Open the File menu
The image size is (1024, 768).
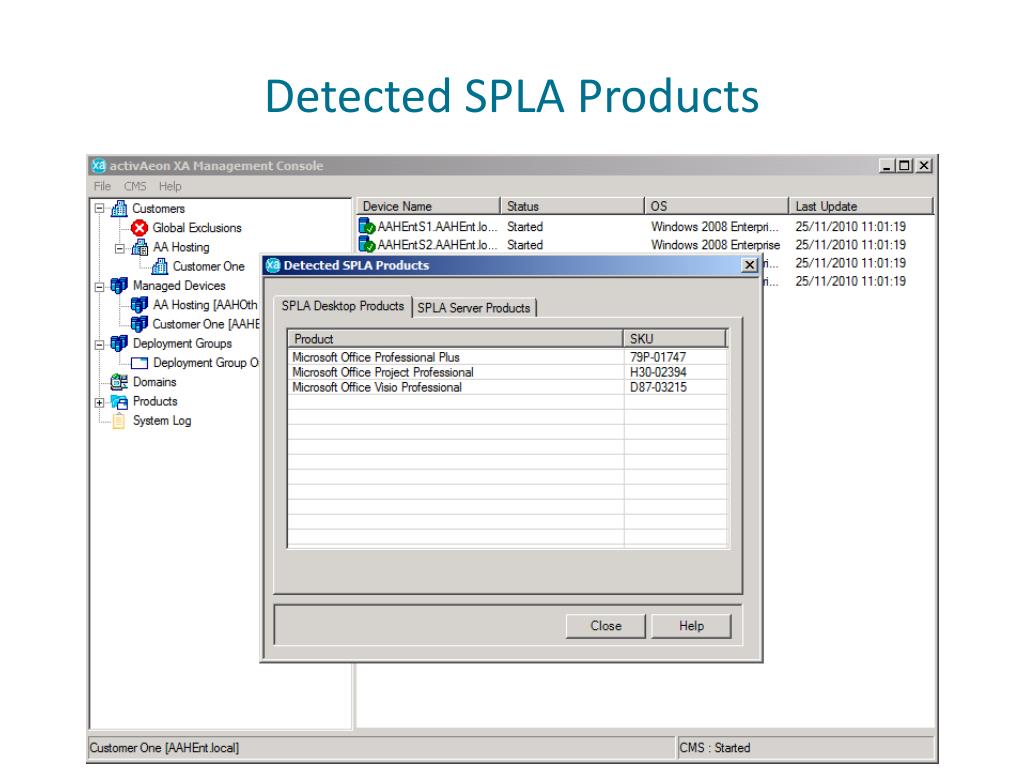(103, 187)
